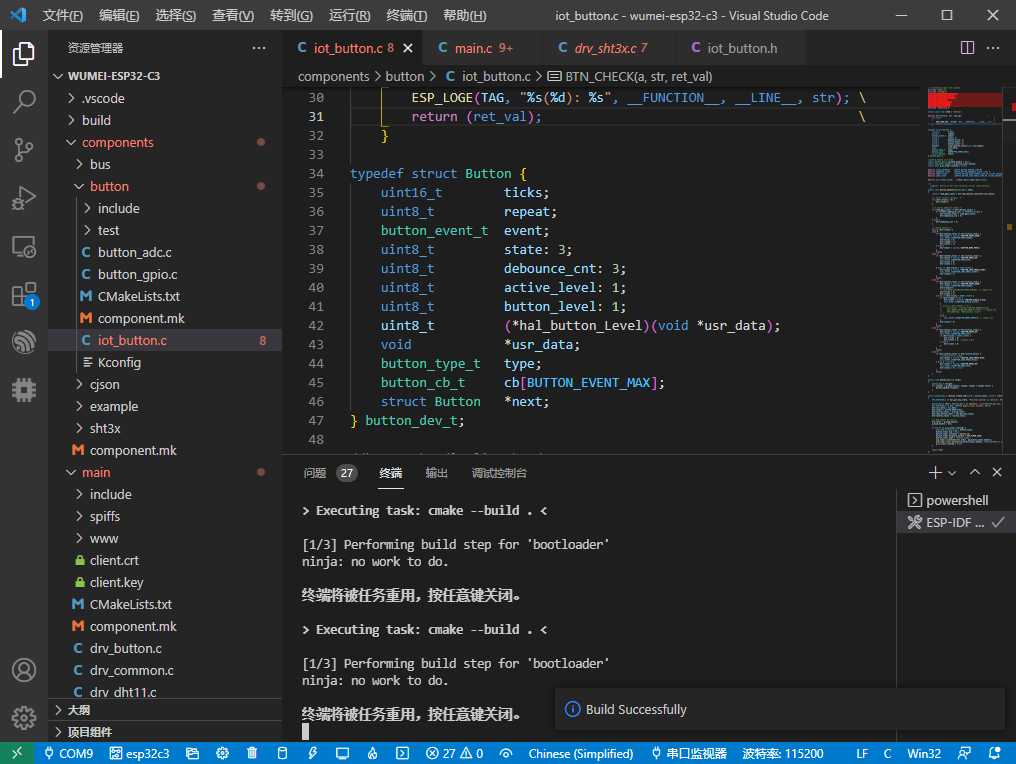Toggle the notifications bell icon
1016x764 pixels.
993,753
